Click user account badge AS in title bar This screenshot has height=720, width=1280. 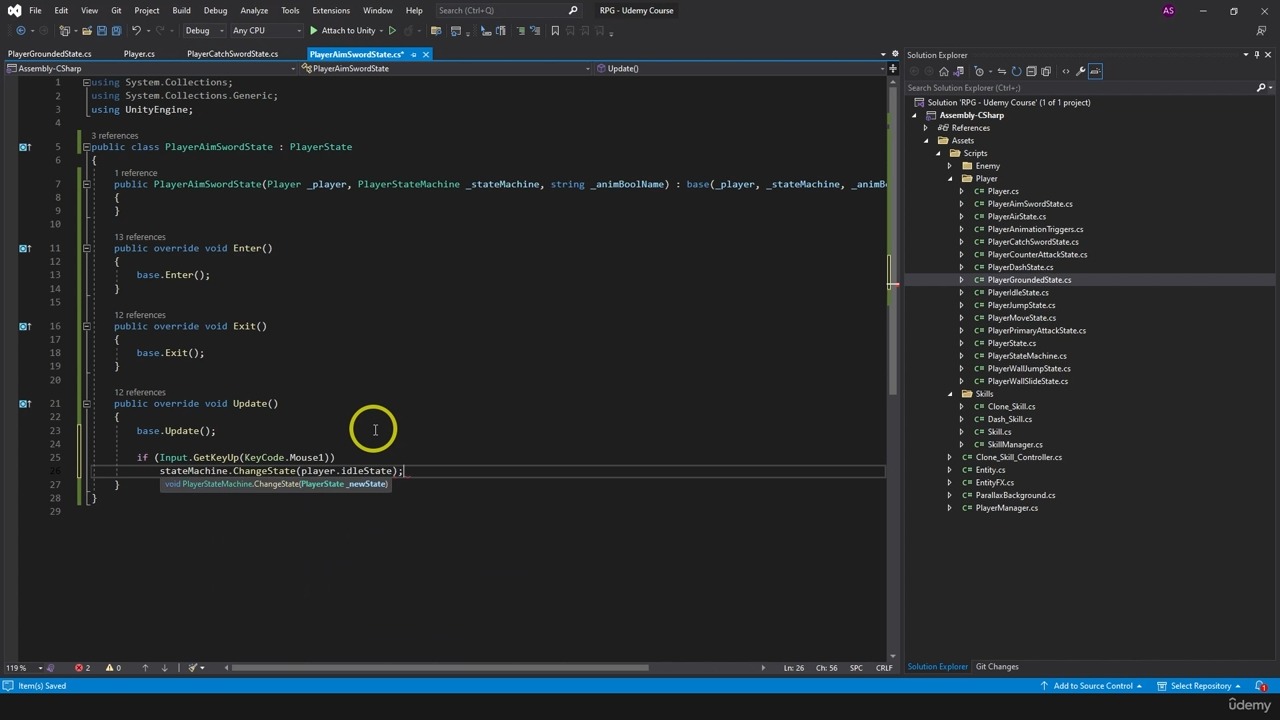click(x=1168, y=11)
